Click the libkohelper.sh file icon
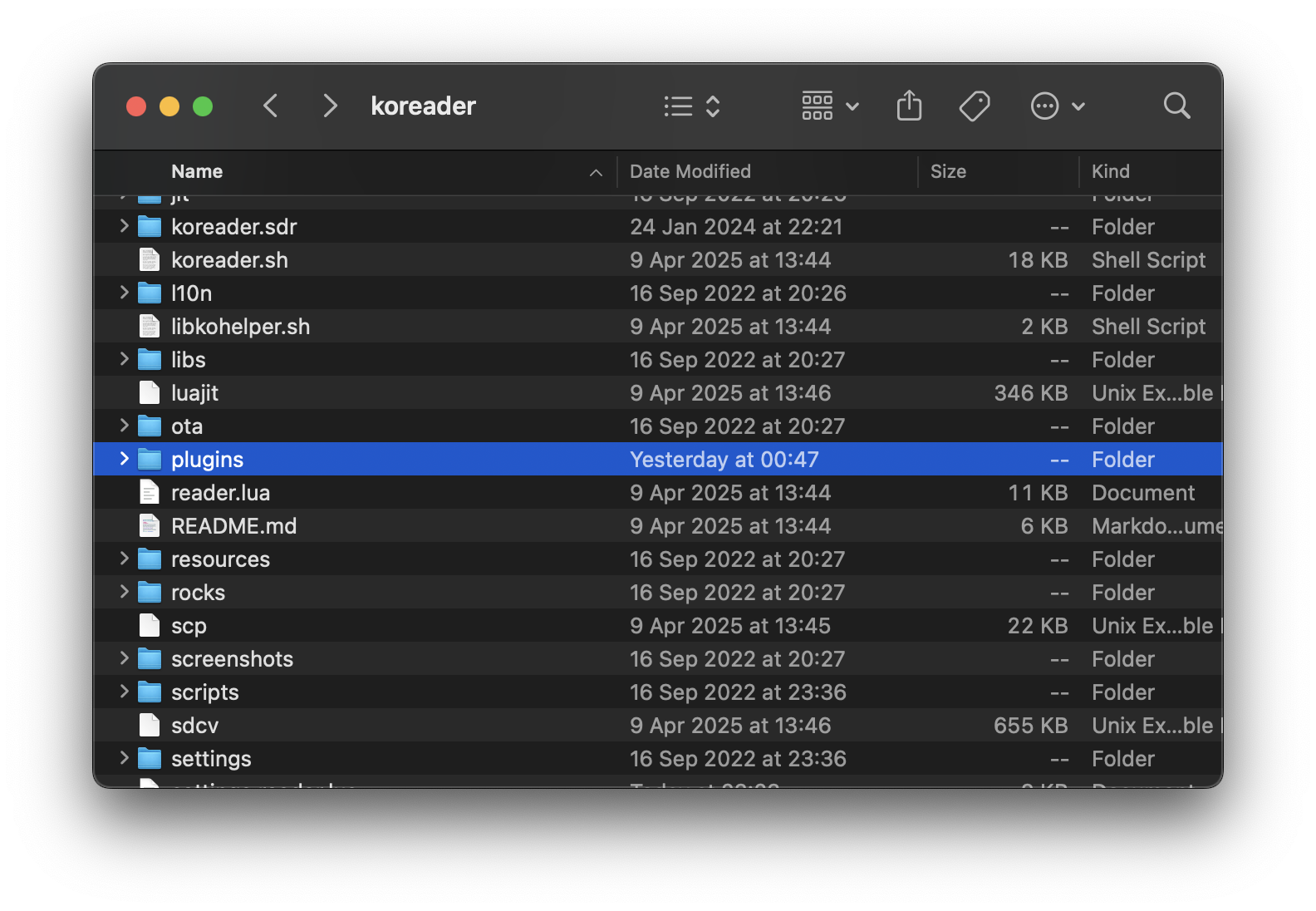Screen dimensions: 1316x911 click(150, 326)
